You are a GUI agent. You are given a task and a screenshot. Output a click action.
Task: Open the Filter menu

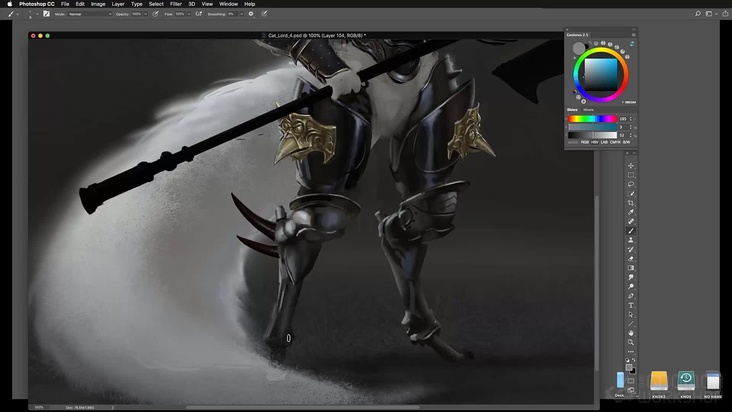176,4
